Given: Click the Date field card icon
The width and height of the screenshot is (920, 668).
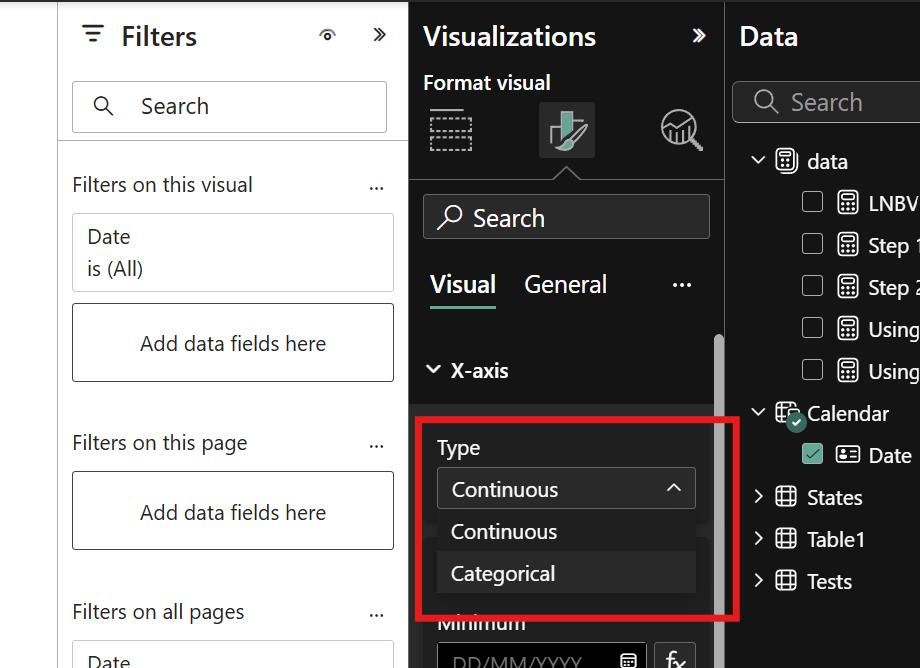Looking at the screenshot, I should 848,455.
